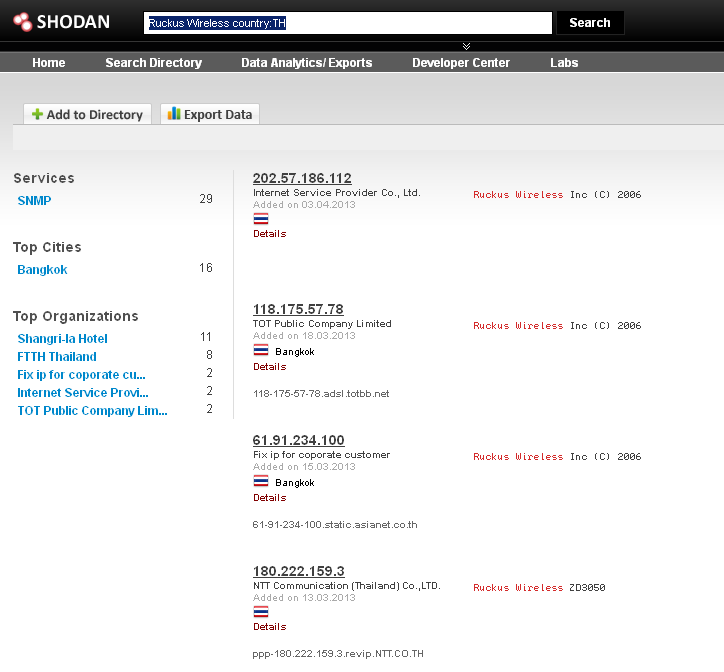Click Thailand flag under 118.175.57.78 result
The width and height of the screenshot is (724, 672).
point(261,350)
